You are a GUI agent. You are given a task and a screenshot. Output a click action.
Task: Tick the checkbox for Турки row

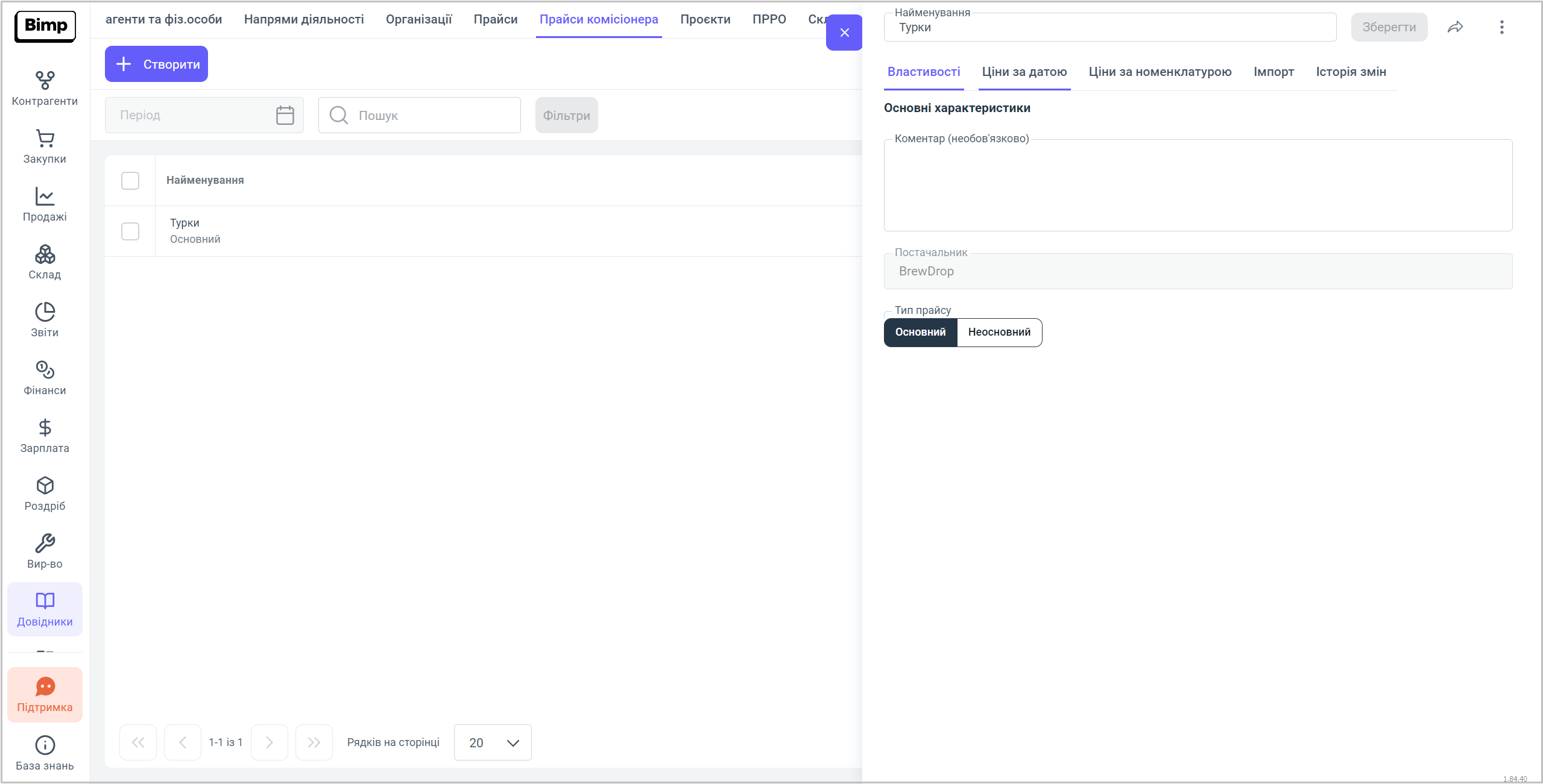pos(130,231)
